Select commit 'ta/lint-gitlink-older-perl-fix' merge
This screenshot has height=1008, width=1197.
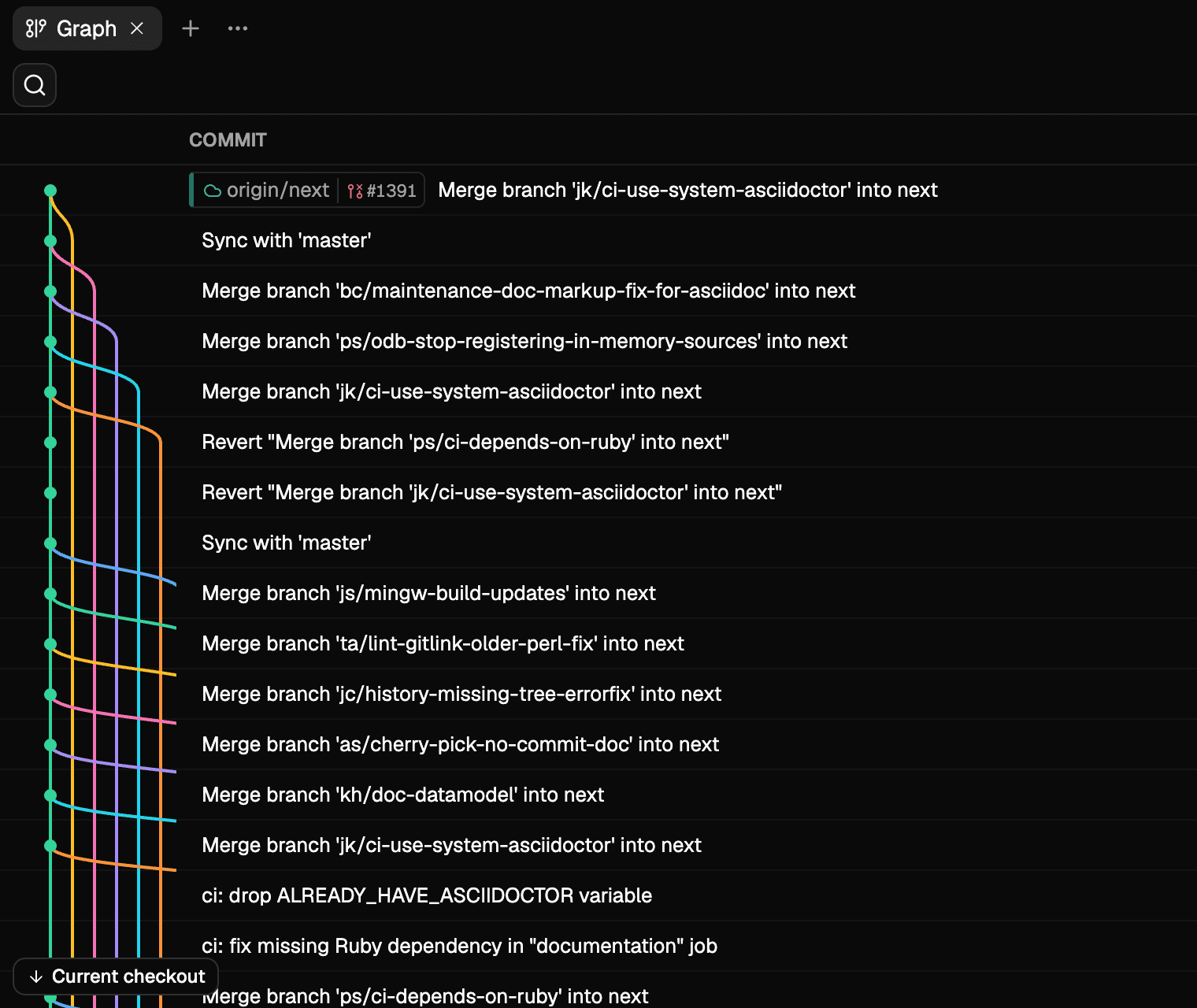[598, 643]
